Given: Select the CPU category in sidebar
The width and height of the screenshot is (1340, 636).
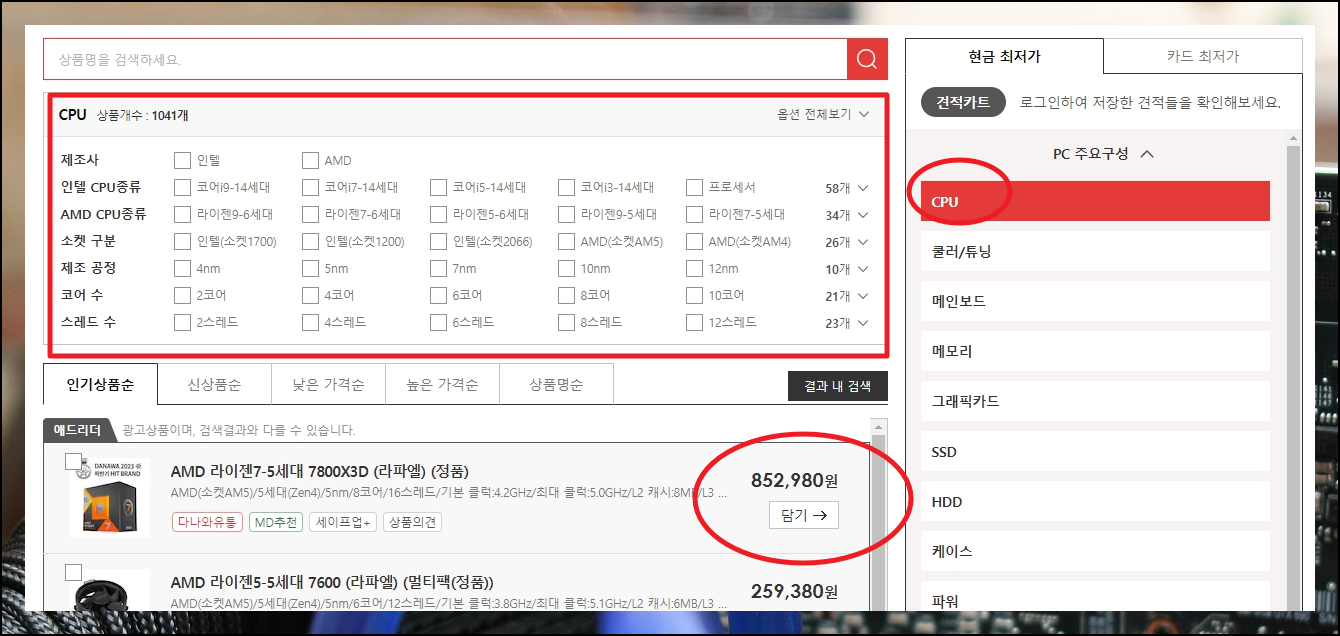Looking at the screenshot, I should click(x=1095, y=201).
